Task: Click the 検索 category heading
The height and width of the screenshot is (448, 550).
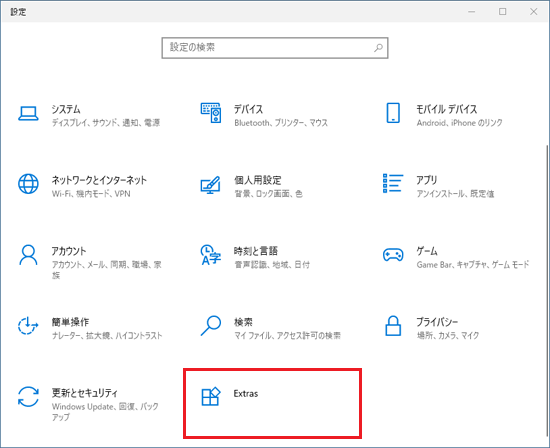Action: [243, 322]
